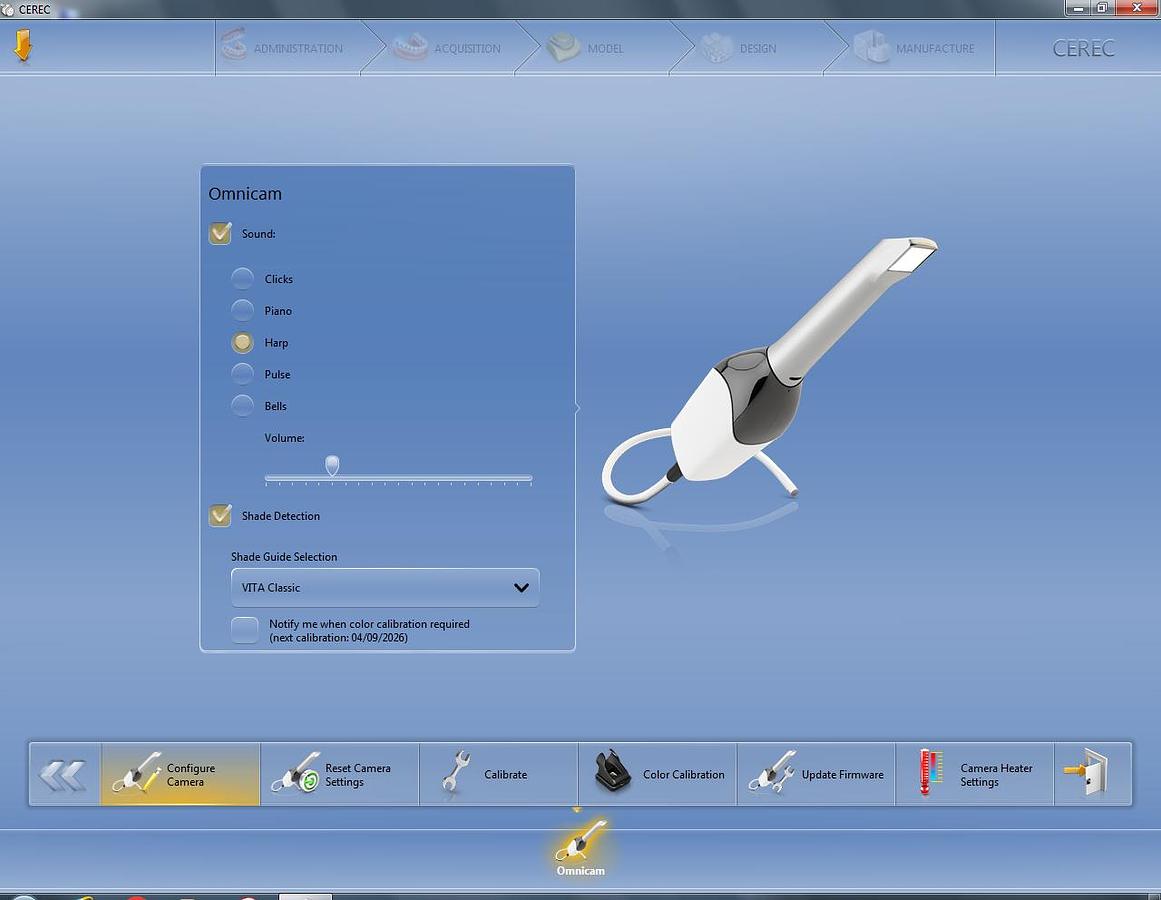Click the yellow down-arrow icon

(x=24, y=45)
